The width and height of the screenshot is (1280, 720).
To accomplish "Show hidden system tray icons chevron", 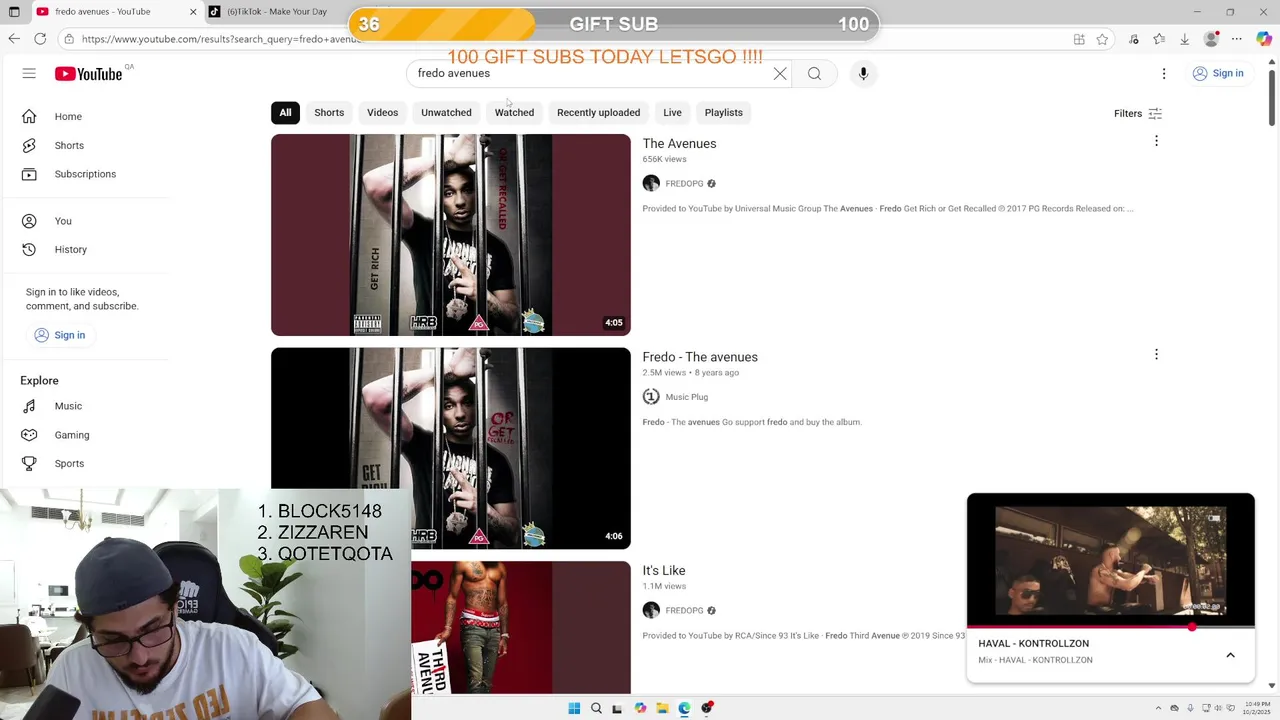I will pyautogui.click(x=1158, y=708).
